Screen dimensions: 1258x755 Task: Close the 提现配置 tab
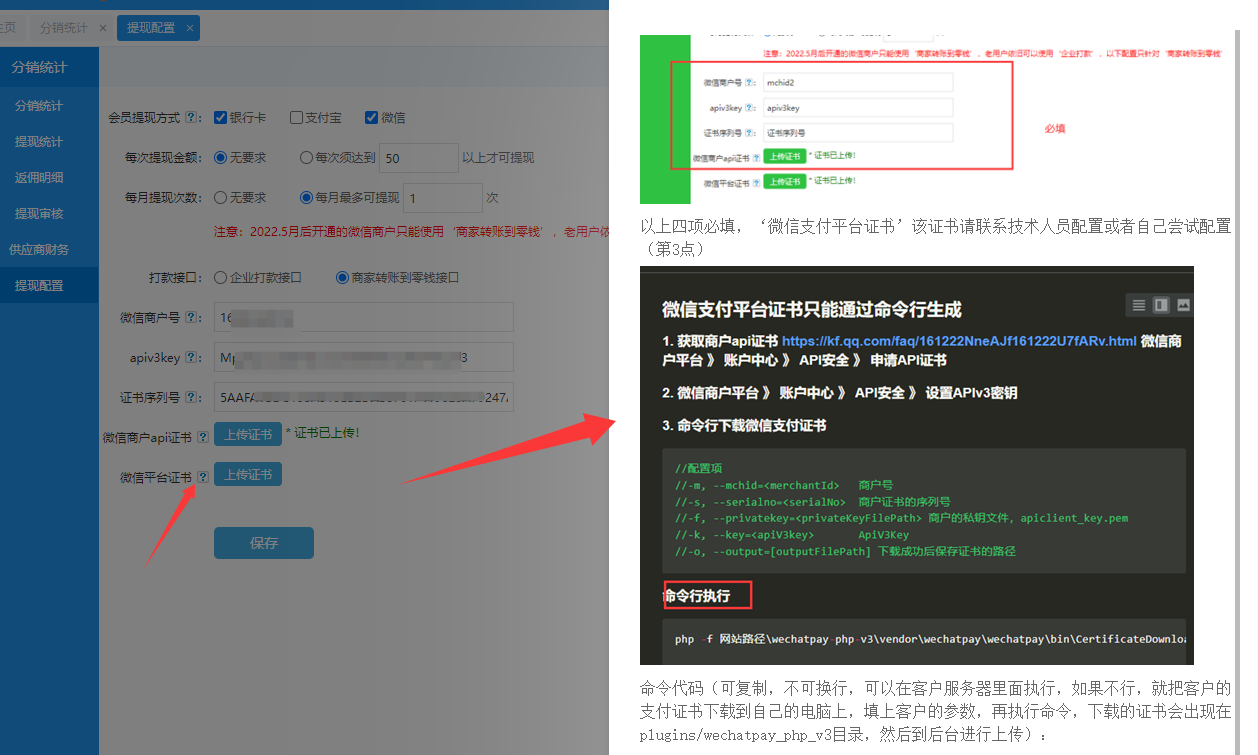coord(190,28)
